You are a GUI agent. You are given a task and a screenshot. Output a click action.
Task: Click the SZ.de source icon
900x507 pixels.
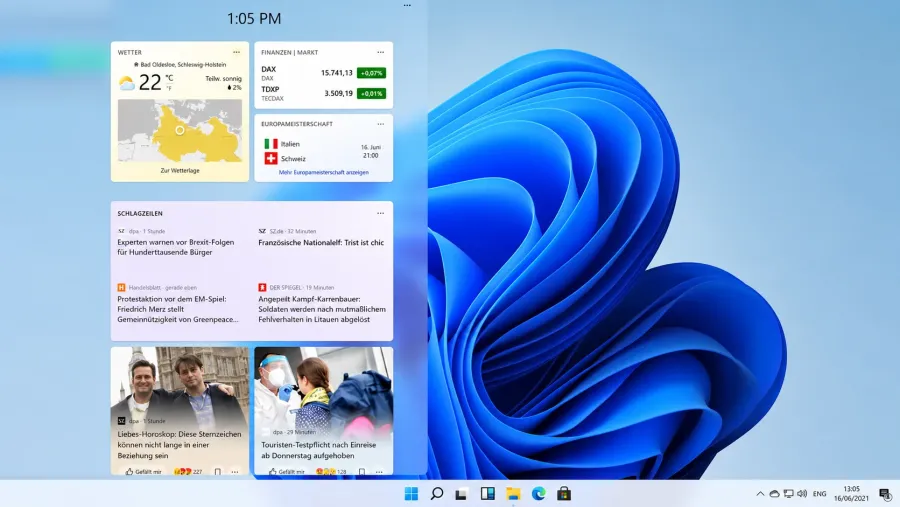click(x=262, y=231)
